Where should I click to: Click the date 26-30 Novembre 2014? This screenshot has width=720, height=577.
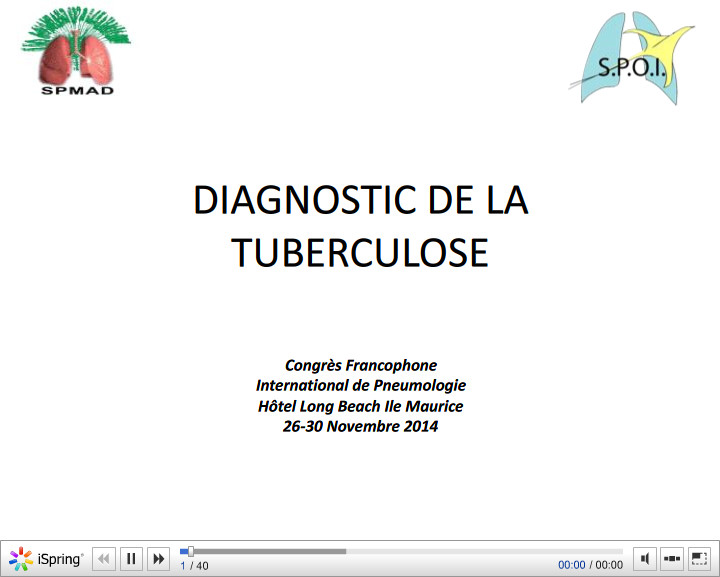coord(360,426)
